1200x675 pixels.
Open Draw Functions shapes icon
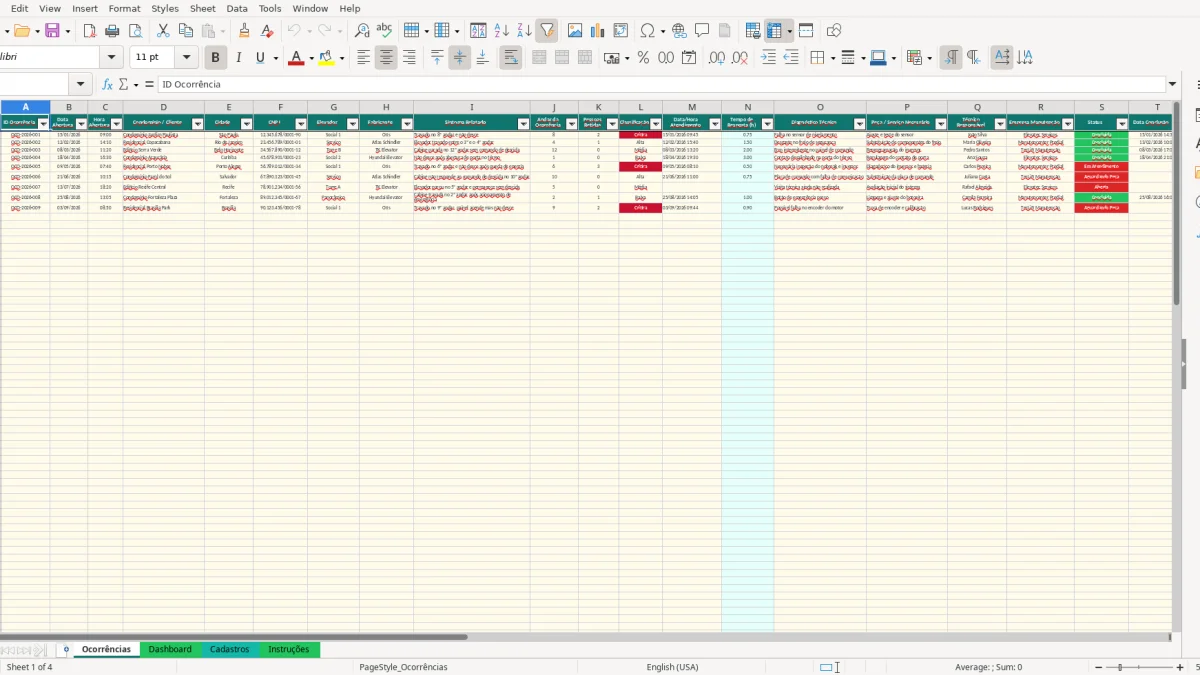tap(834, 31)
